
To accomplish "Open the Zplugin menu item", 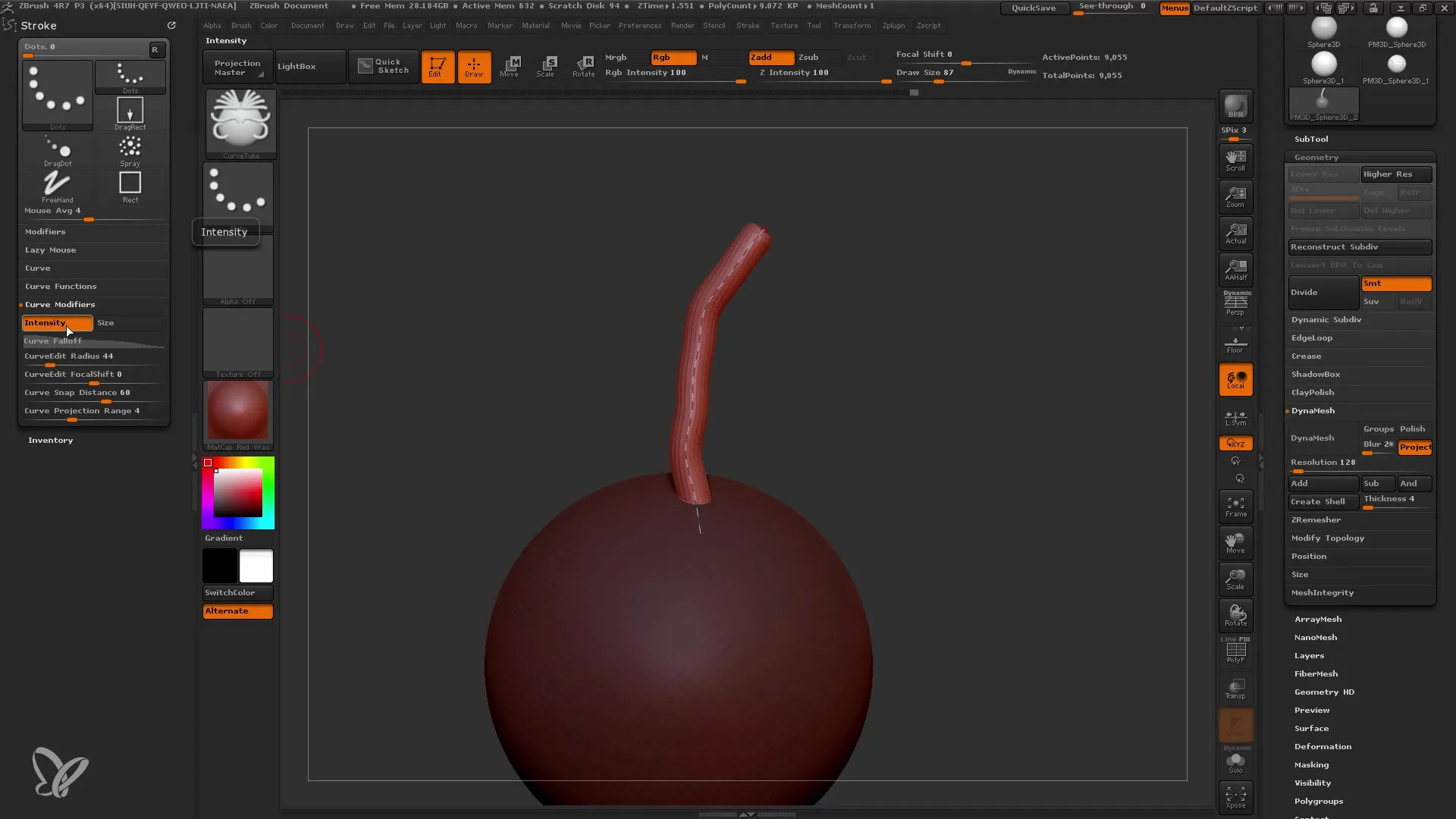I will (893, 25).
